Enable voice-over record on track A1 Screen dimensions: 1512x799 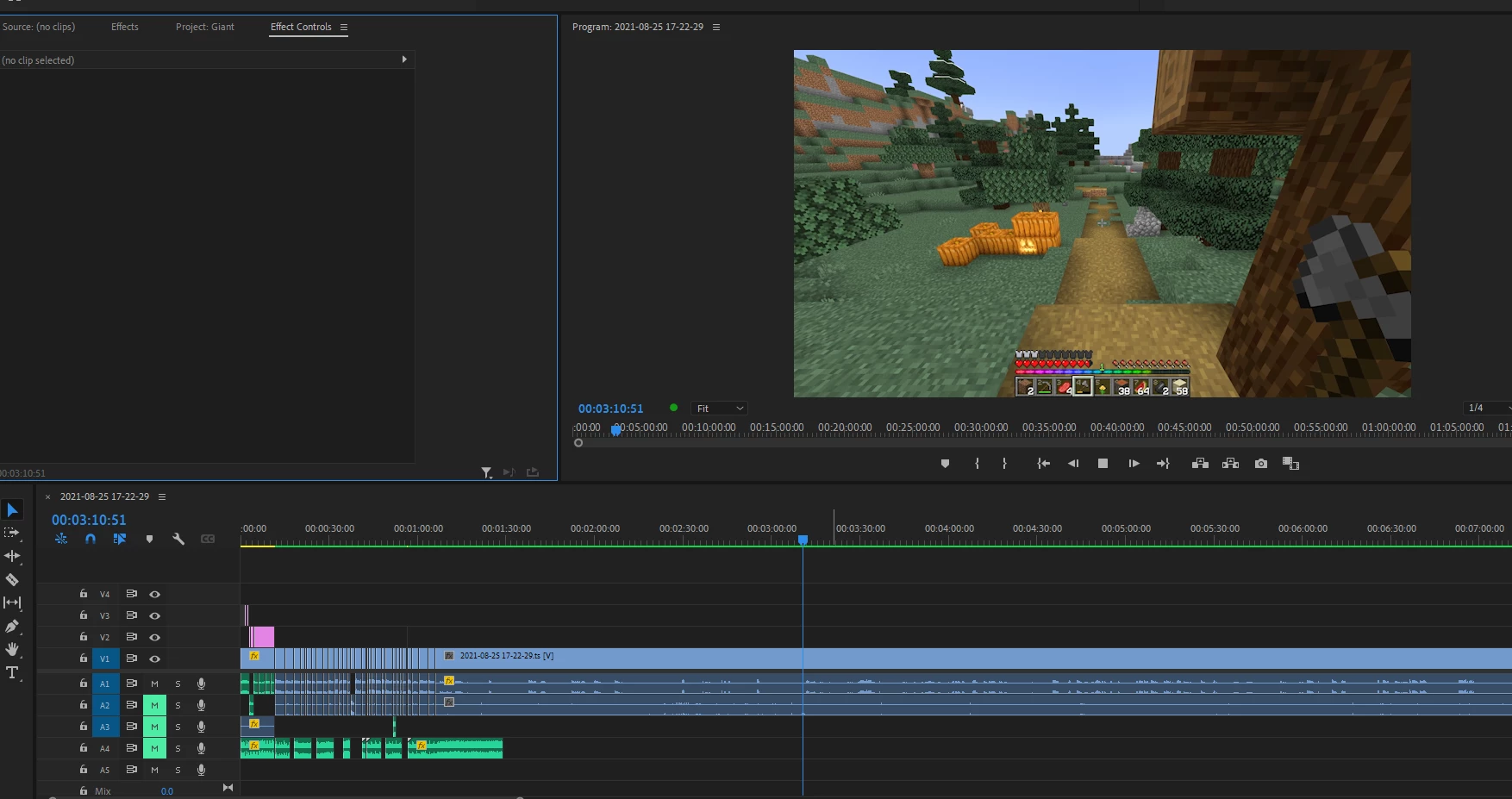click(201, 684)
